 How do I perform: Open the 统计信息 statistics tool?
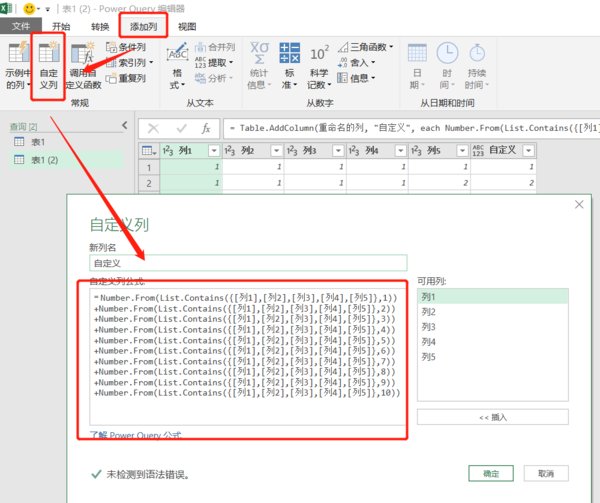coord(259,65)
